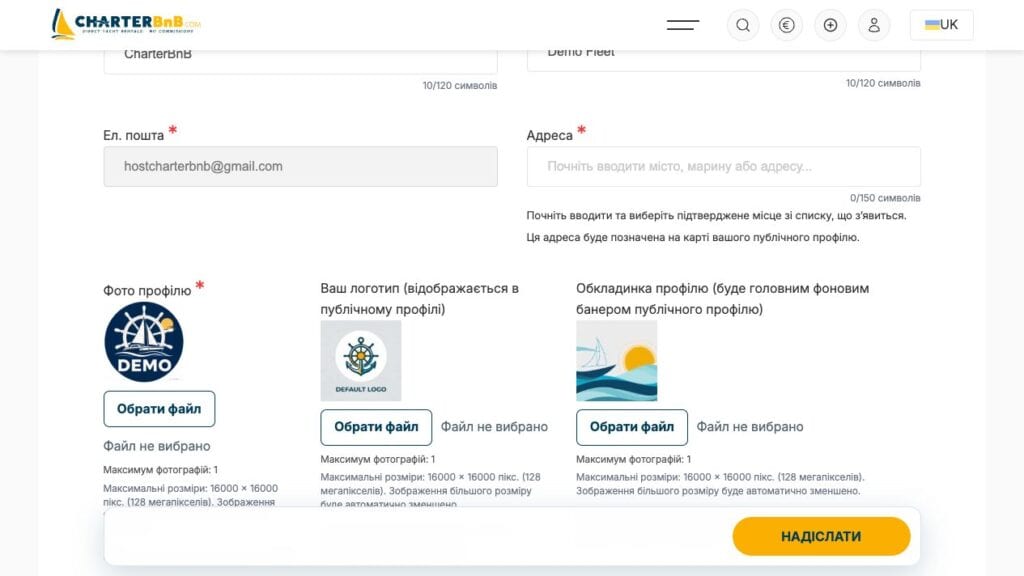Click 'Максимум фотографій: 1' under cover upload
Screen dimensions: 1024x576
(x=633, y=459)
